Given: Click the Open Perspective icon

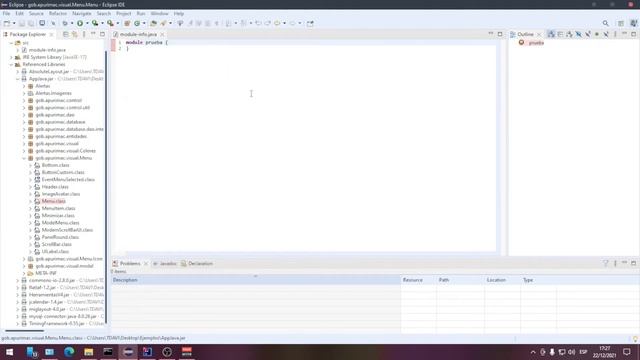Looking at the screenshot, I should click(621, 23).
